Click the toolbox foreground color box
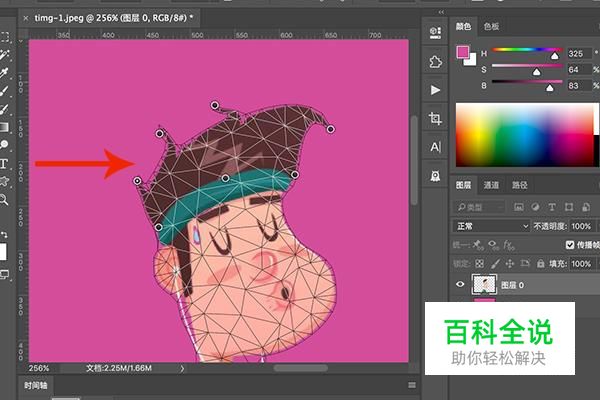Viewport: 600px width, 400px height. [x=3, y=252]
